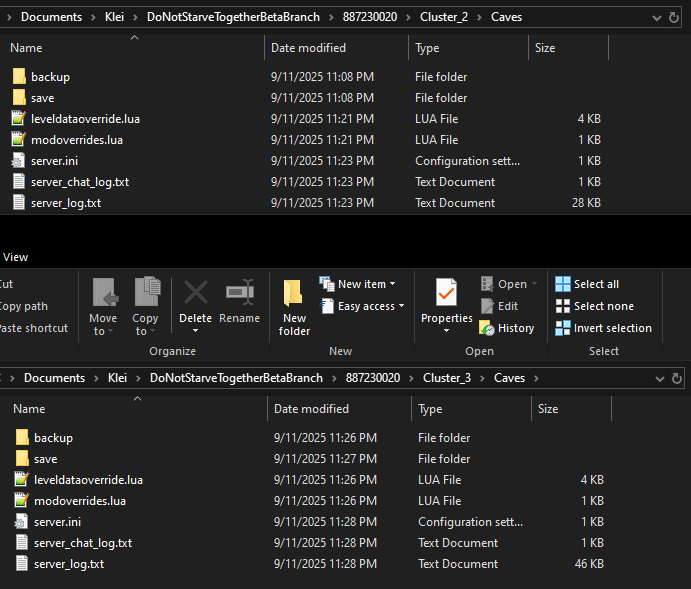The height and width of the screenshot is (589, 691).
Task: Open the View ribbon tab
Action: click(x=16, y=257)
